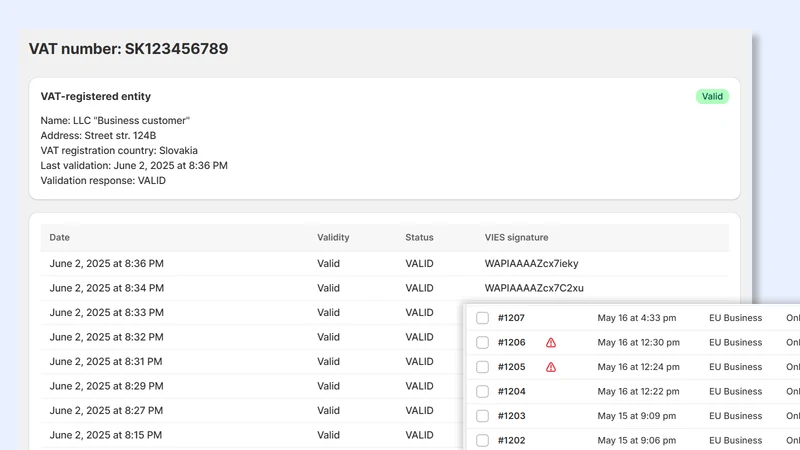Viewport: 800px width, 450px height.
Task: Tick the checkbox for order #1207
Action: 482,318
